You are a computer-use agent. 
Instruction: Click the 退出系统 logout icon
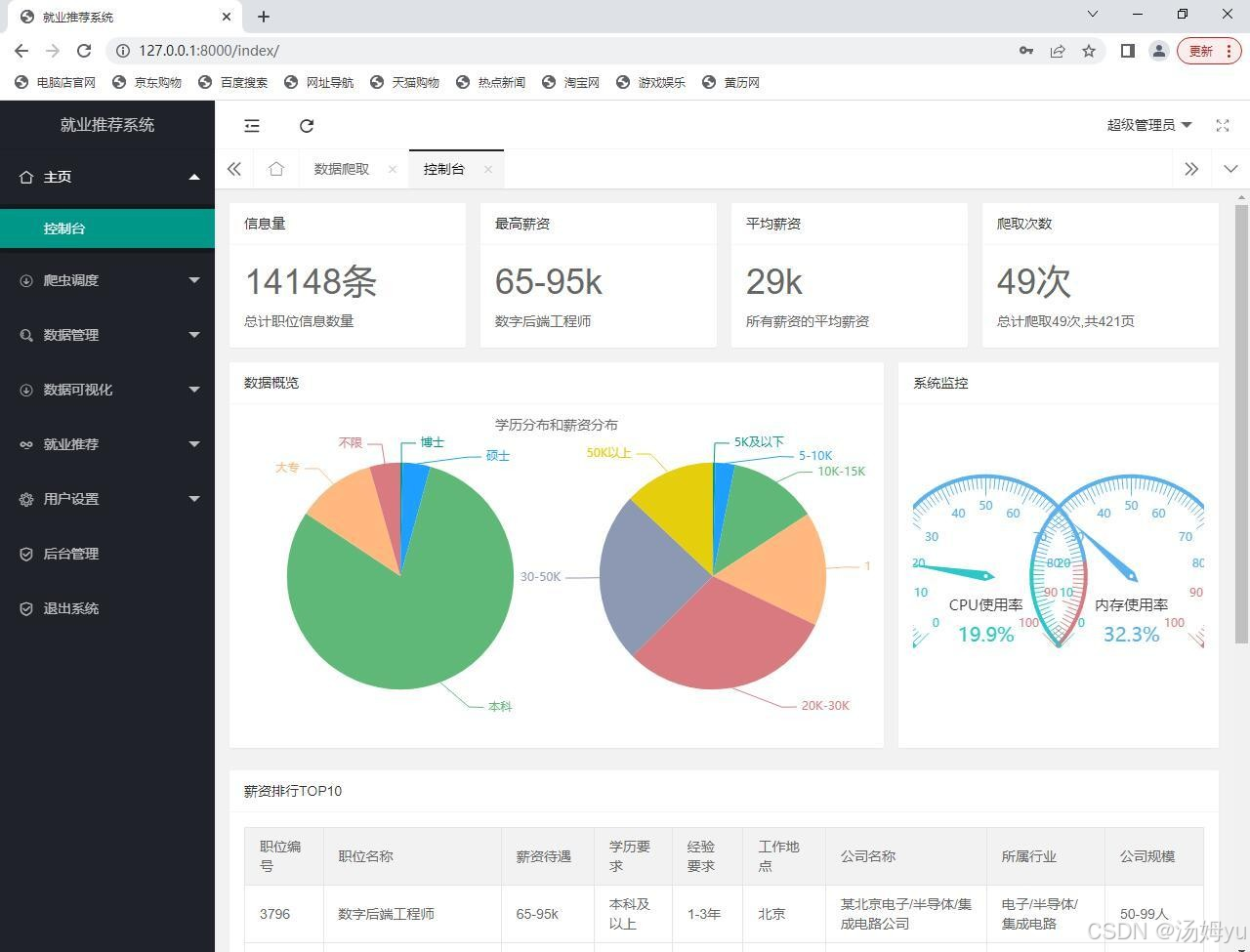(25, 608)
